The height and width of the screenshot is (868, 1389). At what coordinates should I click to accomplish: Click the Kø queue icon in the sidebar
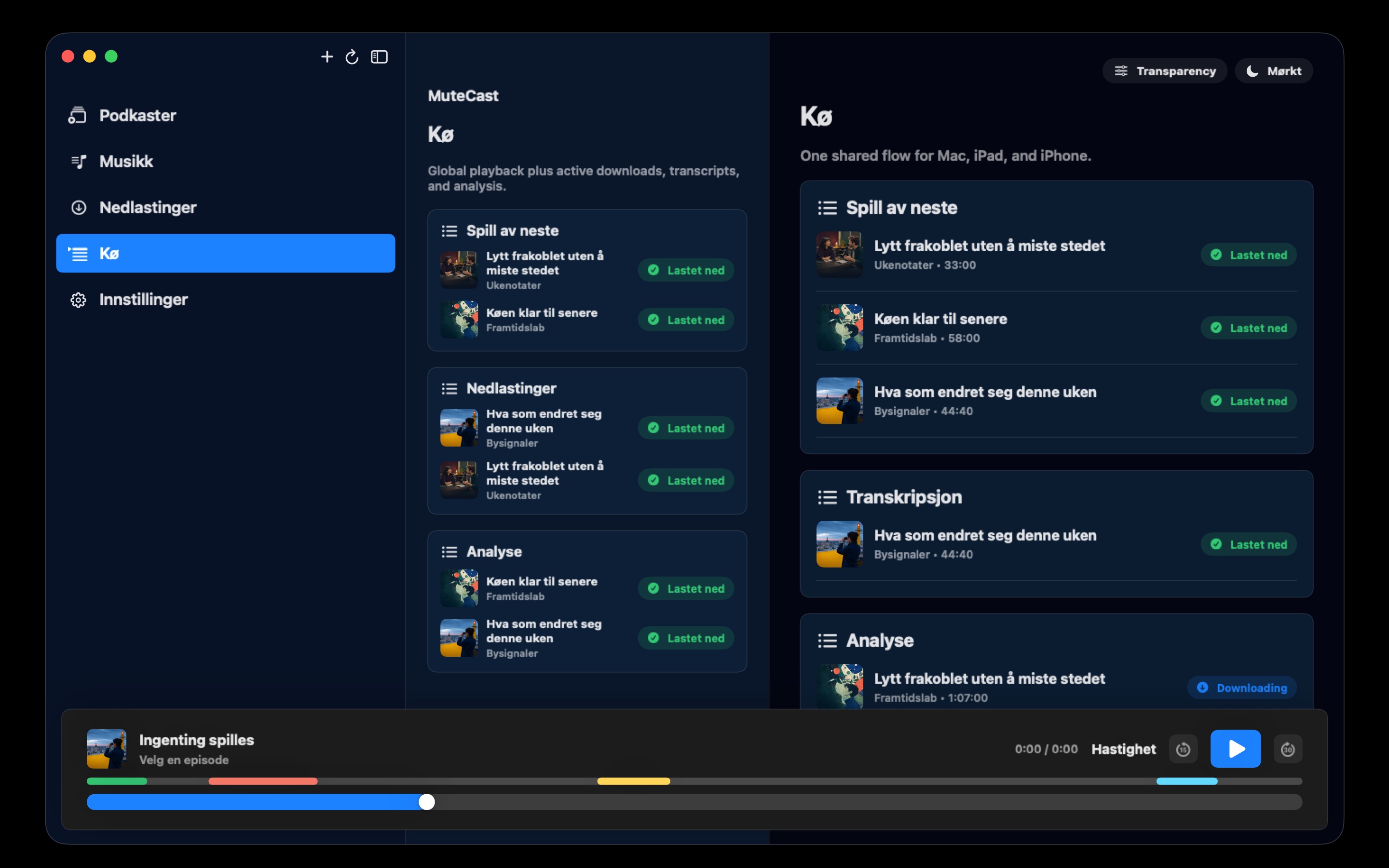click(x=78, y=253)
